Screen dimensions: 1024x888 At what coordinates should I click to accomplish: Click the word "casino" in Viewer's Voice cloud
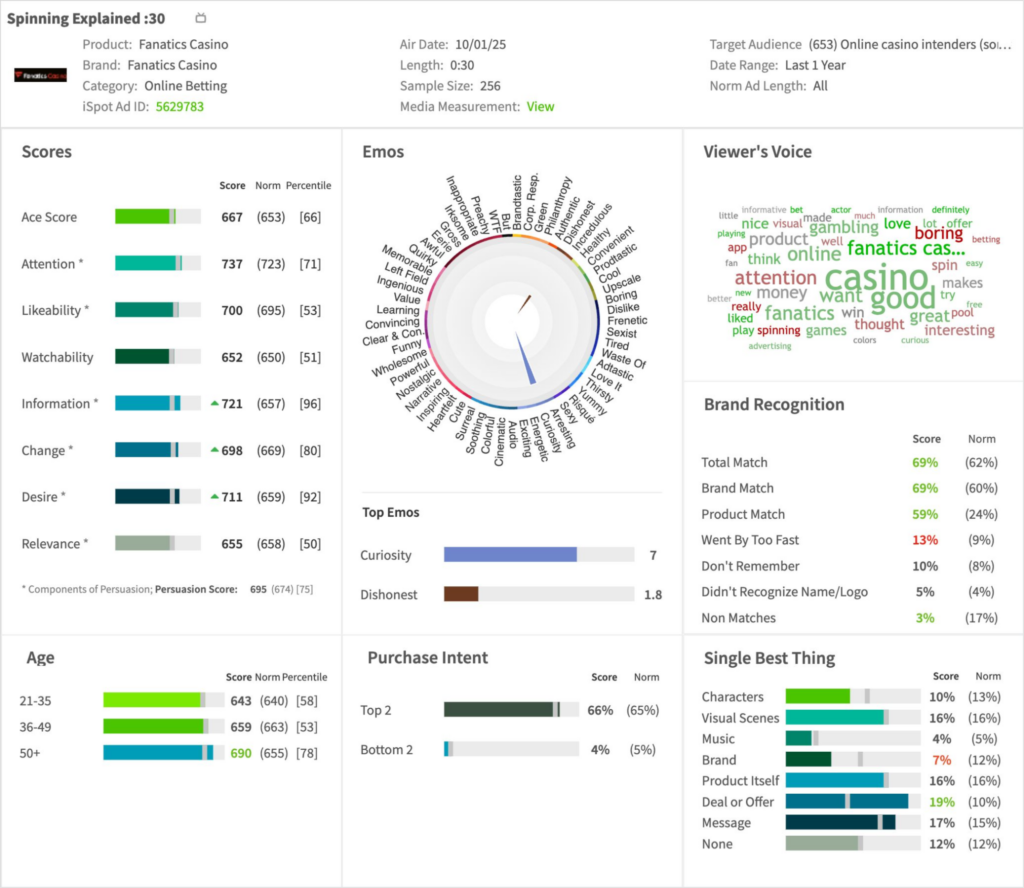(x=879, y=278)
